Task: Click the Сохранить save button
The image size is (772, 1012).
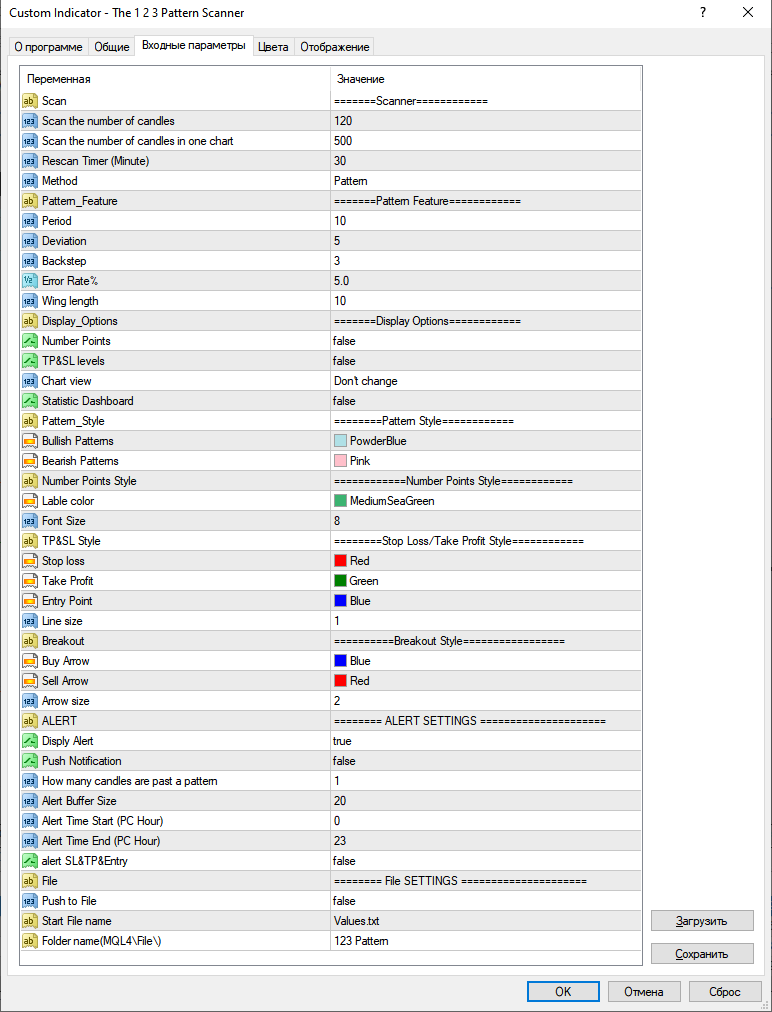Action: coord(702,954)
